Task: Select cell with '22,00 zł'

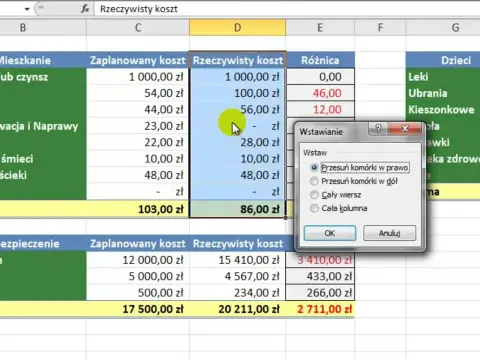Action: tap(138, 142)
